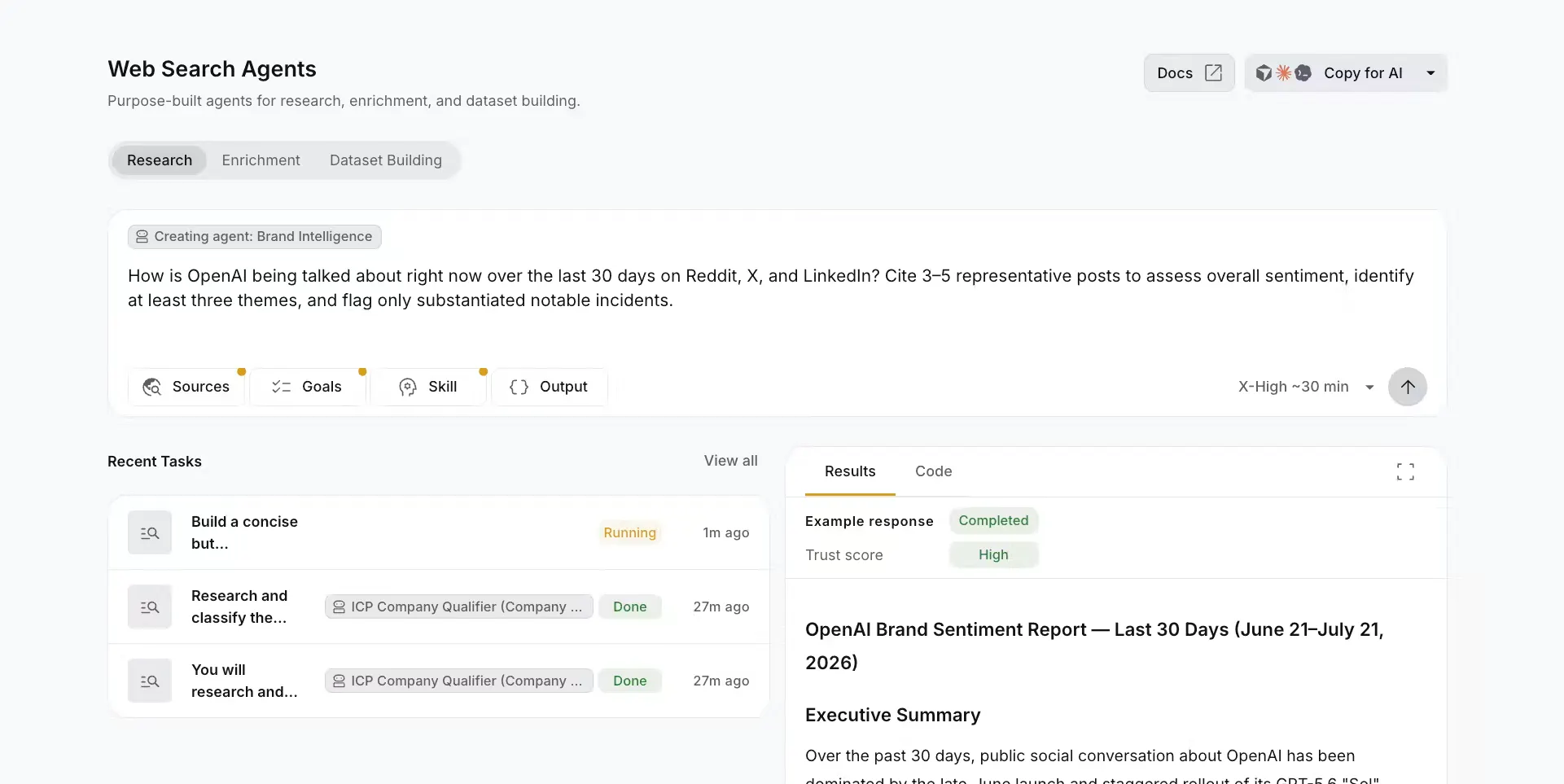The width and height of the screenshot is (1564, 784).
Task: Click the Trust score label
Action: 844,554
